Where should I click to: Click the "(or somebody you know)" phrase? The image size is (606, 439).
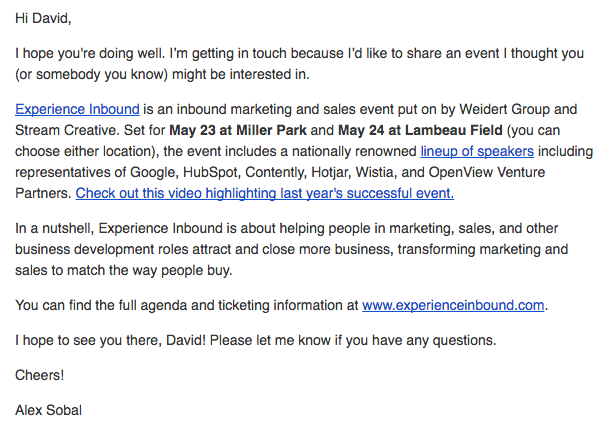tap(91, 74)
